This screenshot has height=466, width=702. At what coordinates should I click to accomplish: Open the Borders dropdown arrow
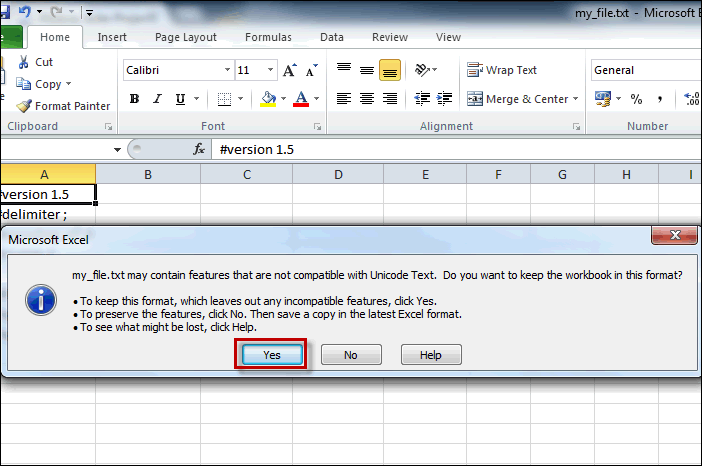pyautogui.click(x=240, y=99)
